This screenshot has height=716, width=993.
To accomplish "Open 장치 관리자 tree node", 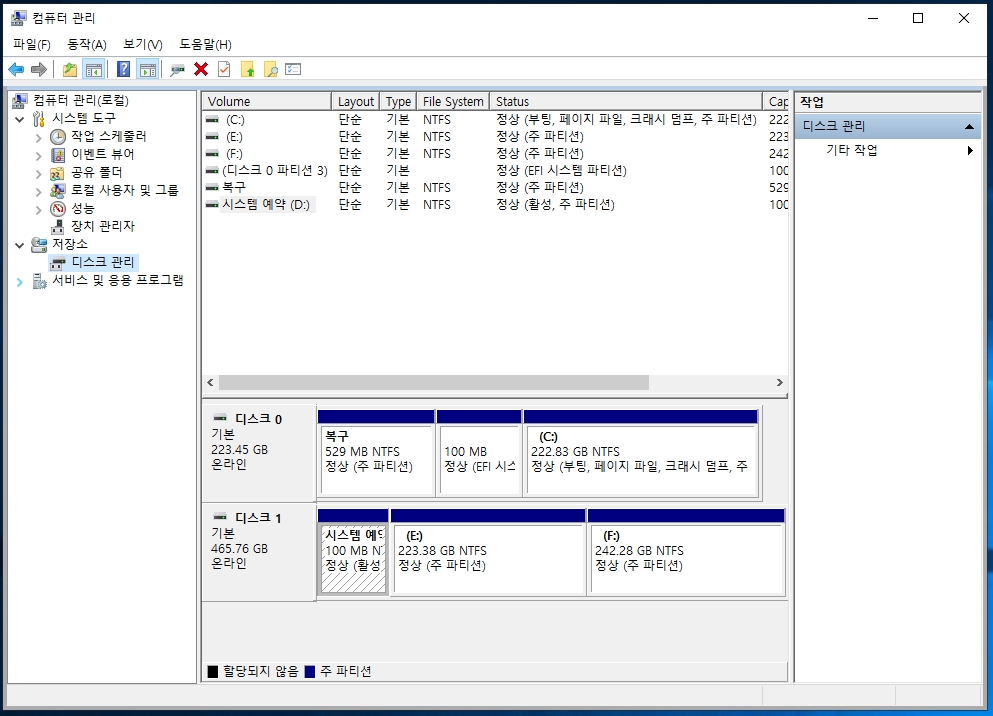I will (103, 226).
